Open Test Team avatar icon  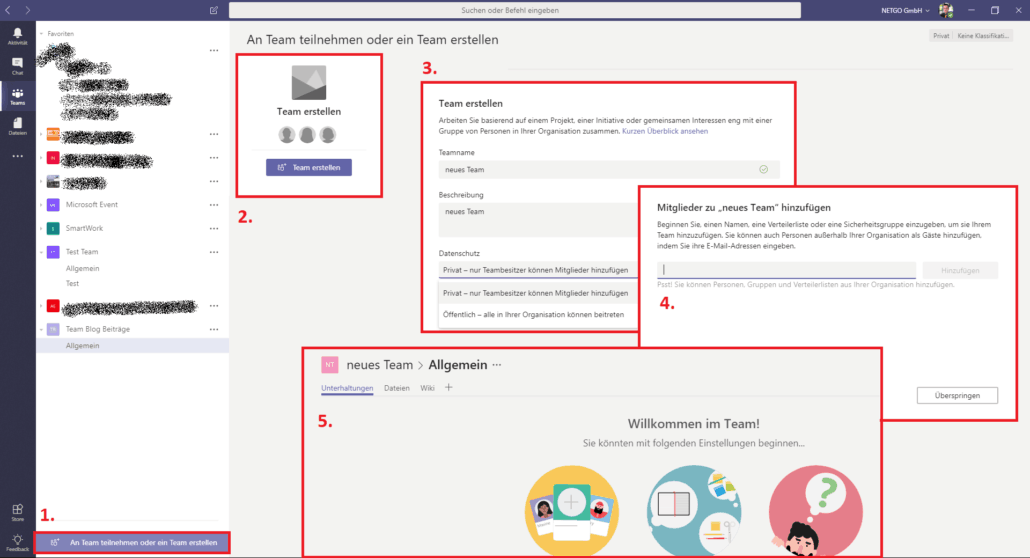click(53, 252)
